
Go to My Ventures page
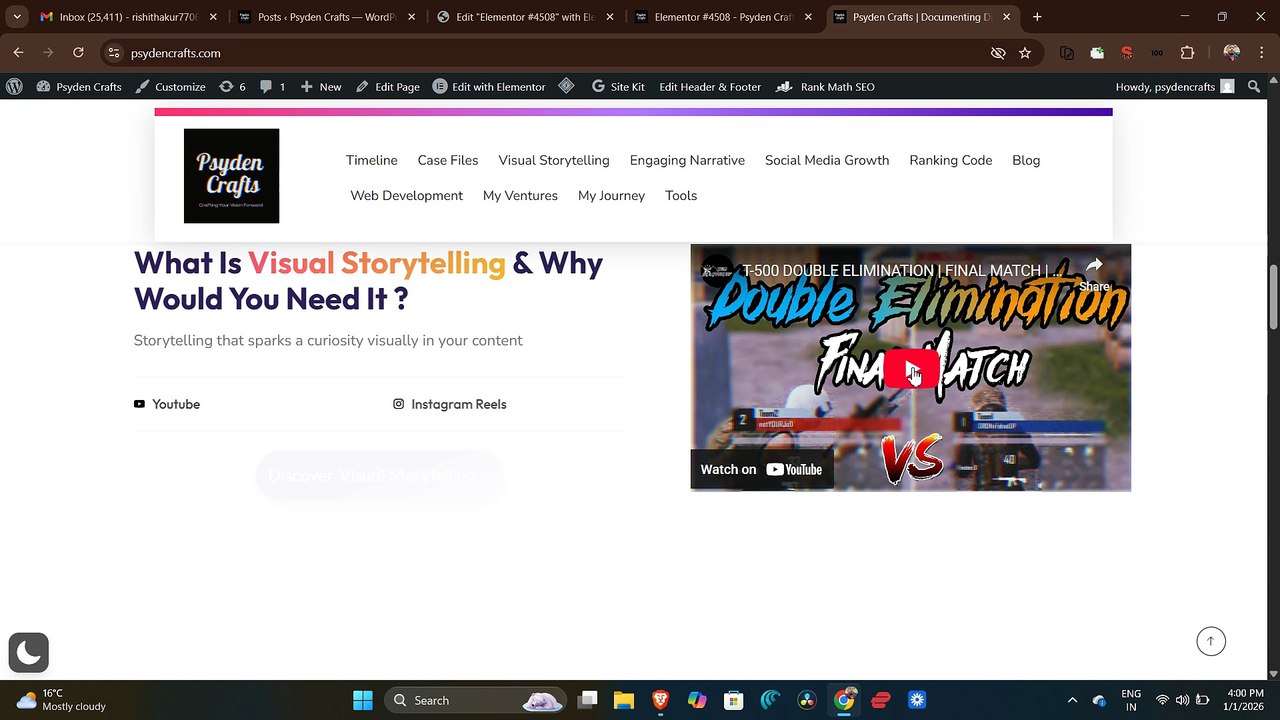(x=520, y=195)
